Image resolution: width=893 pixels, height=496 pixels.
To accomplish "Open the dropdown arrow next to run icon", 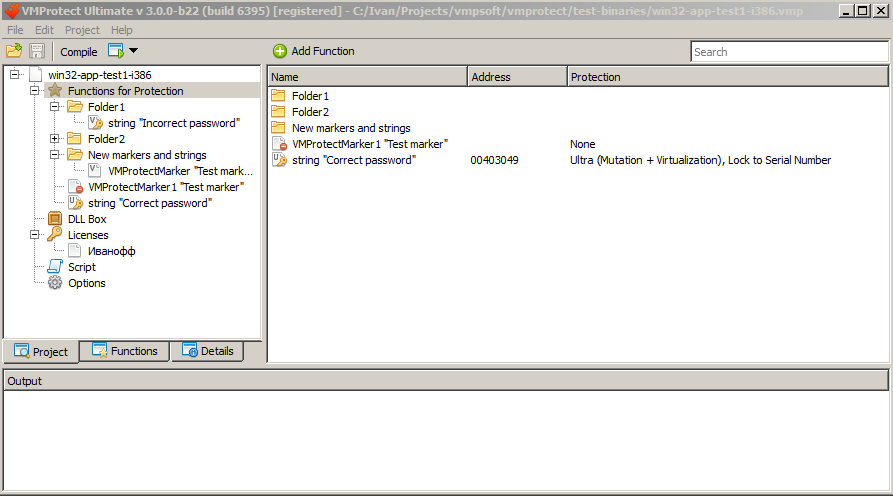I will tap(133, 51).
